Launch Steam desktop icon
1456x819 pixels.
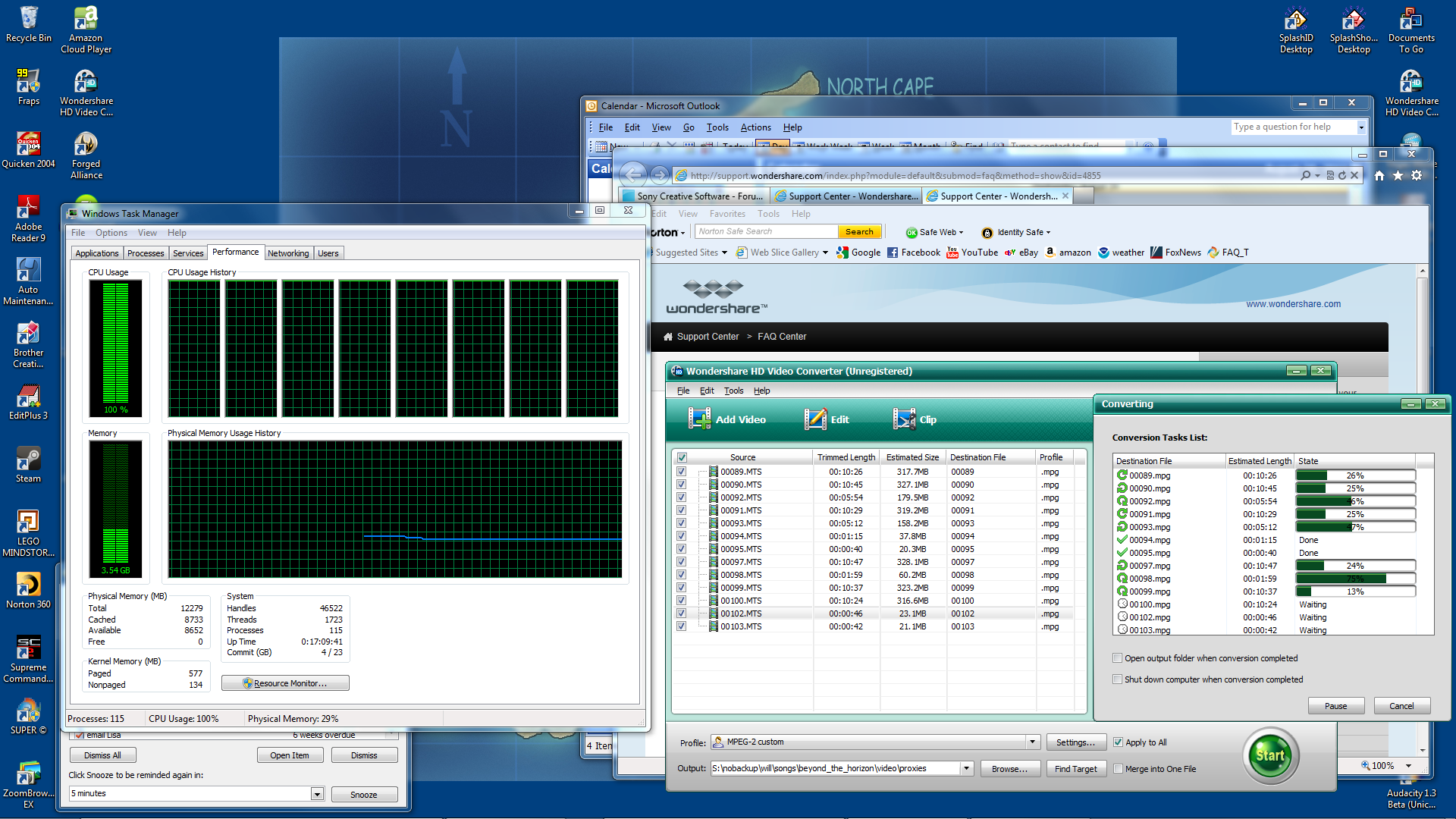click(x=29, y=465)
